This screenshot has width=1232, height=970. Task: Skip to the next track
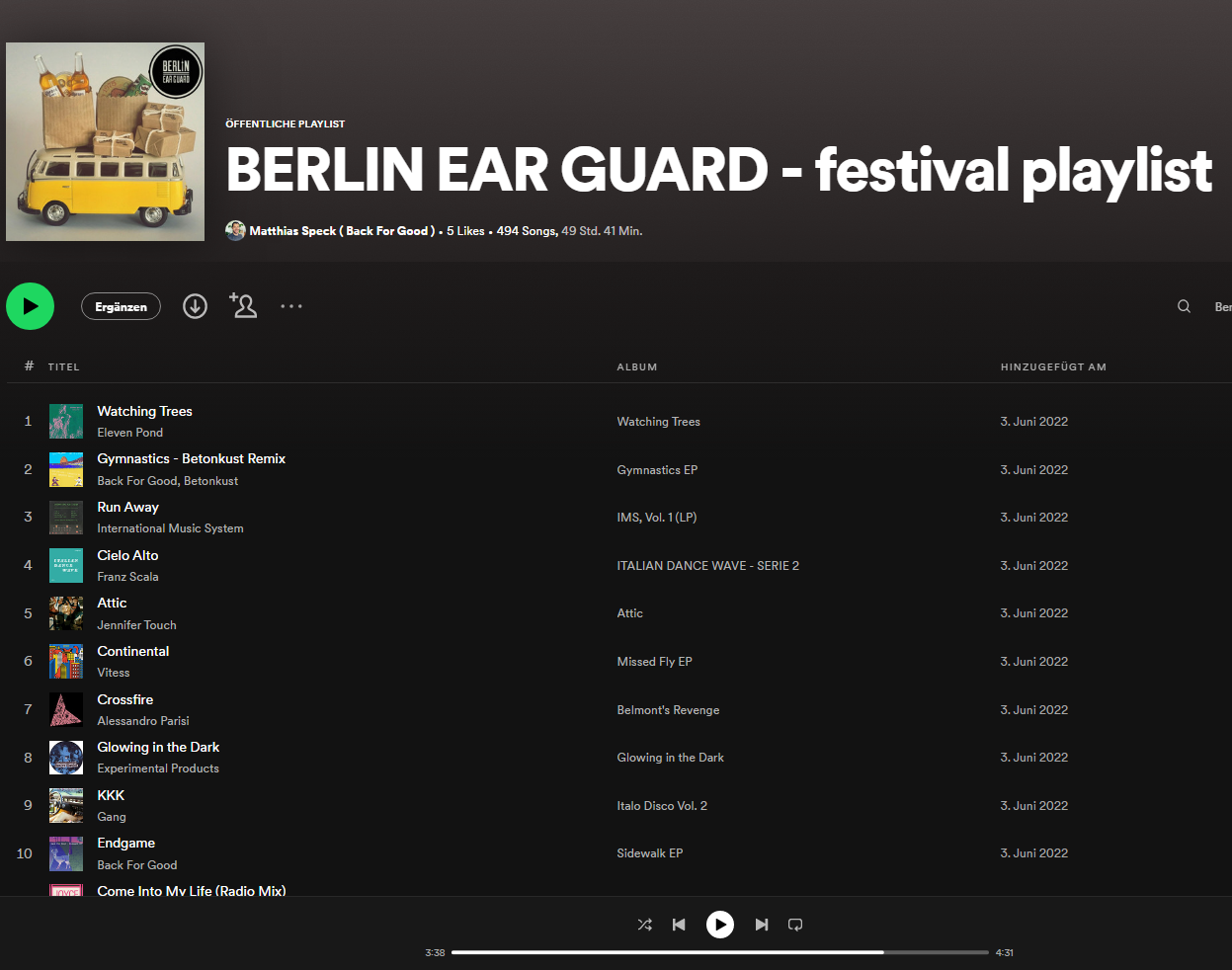[761, 925]
